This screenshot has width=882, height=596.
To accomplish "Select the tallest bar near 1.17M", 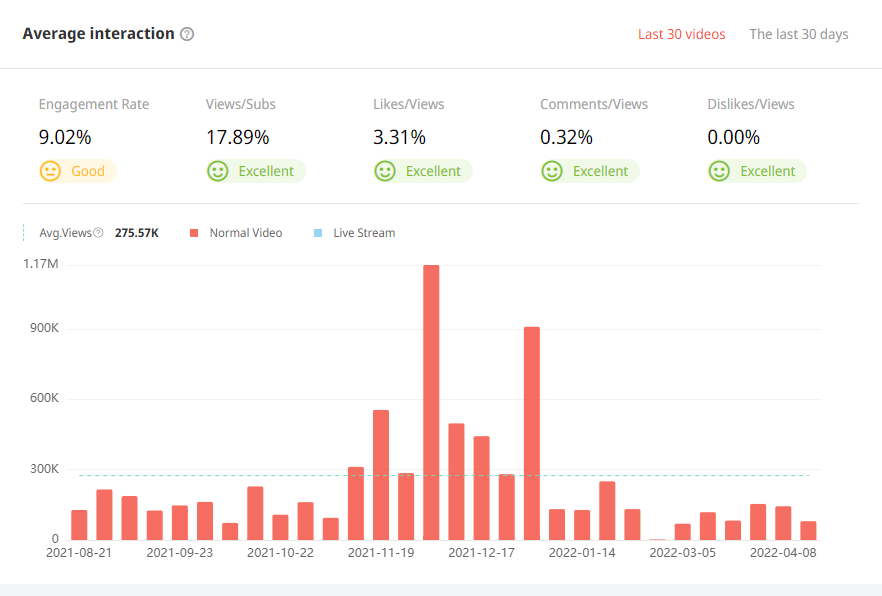I will click(431, 402).
